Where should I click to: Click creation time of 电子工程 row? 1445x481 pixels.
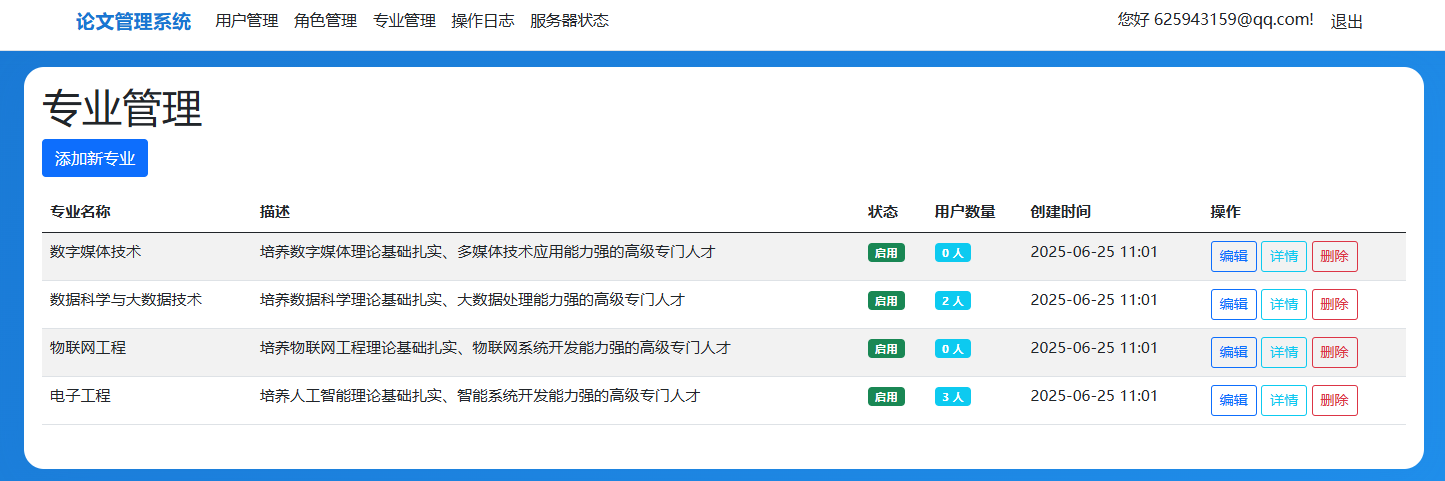1094,396
